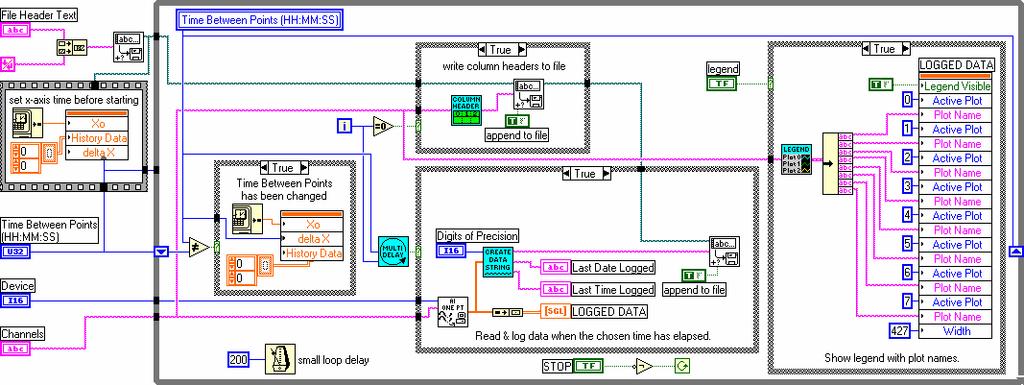The height and width of the screenshot is (385, 1024).
Task: Select the Device I16 terminal
Action: click(16, 301)
